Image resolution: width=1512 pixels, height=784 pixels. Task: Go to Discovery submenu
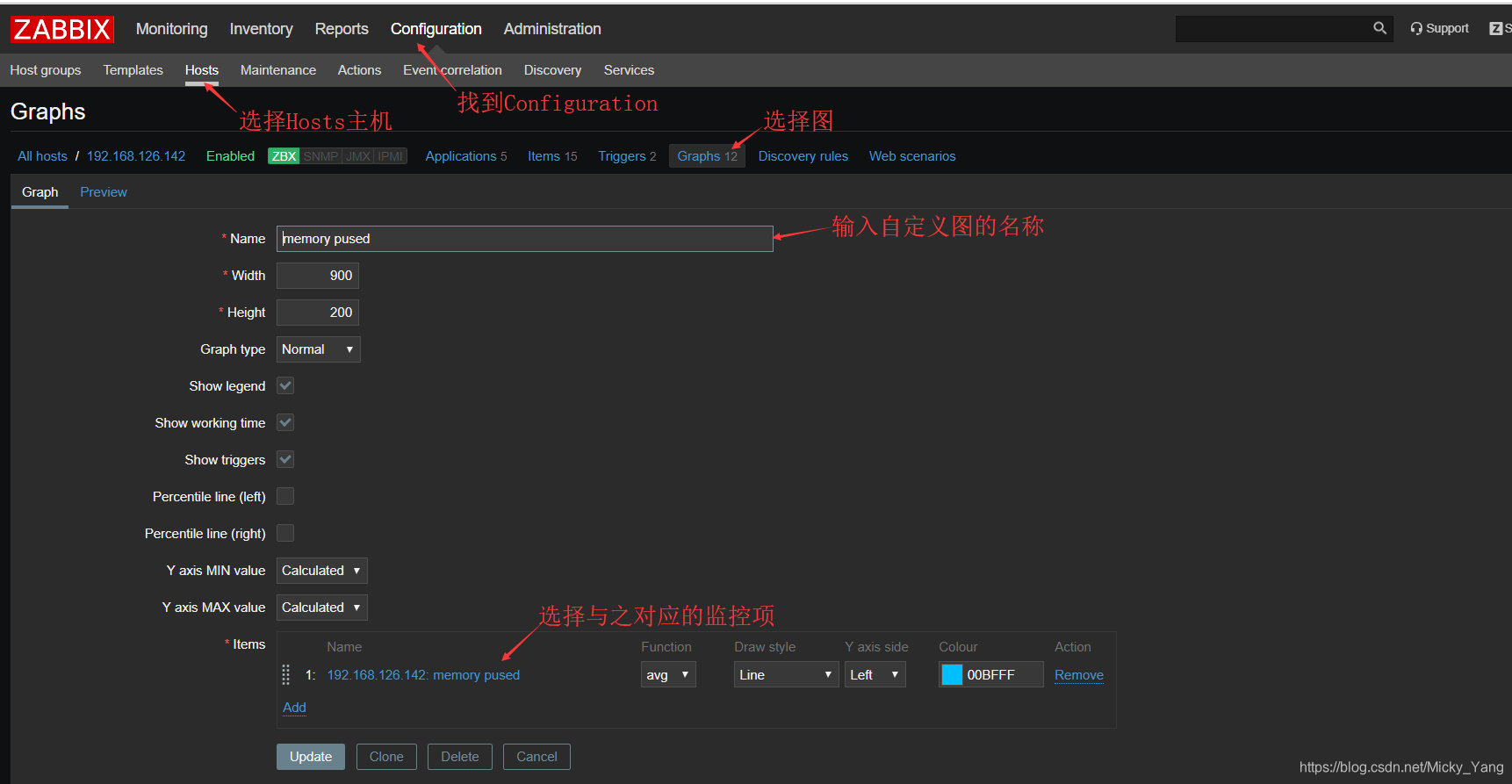pyautogui.click(x=552, y=70)
